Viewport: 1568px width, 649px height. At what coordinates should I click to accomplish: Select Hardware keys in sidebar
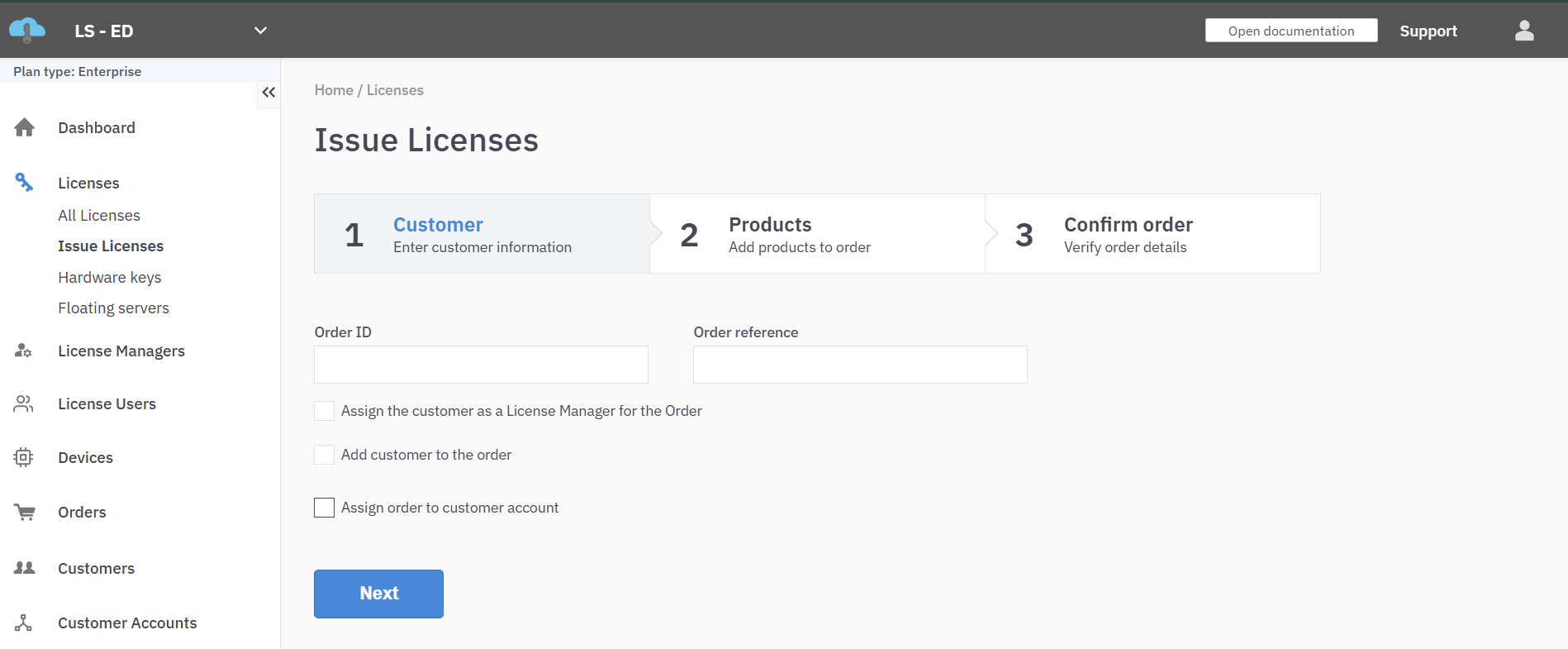pos(110,278)
